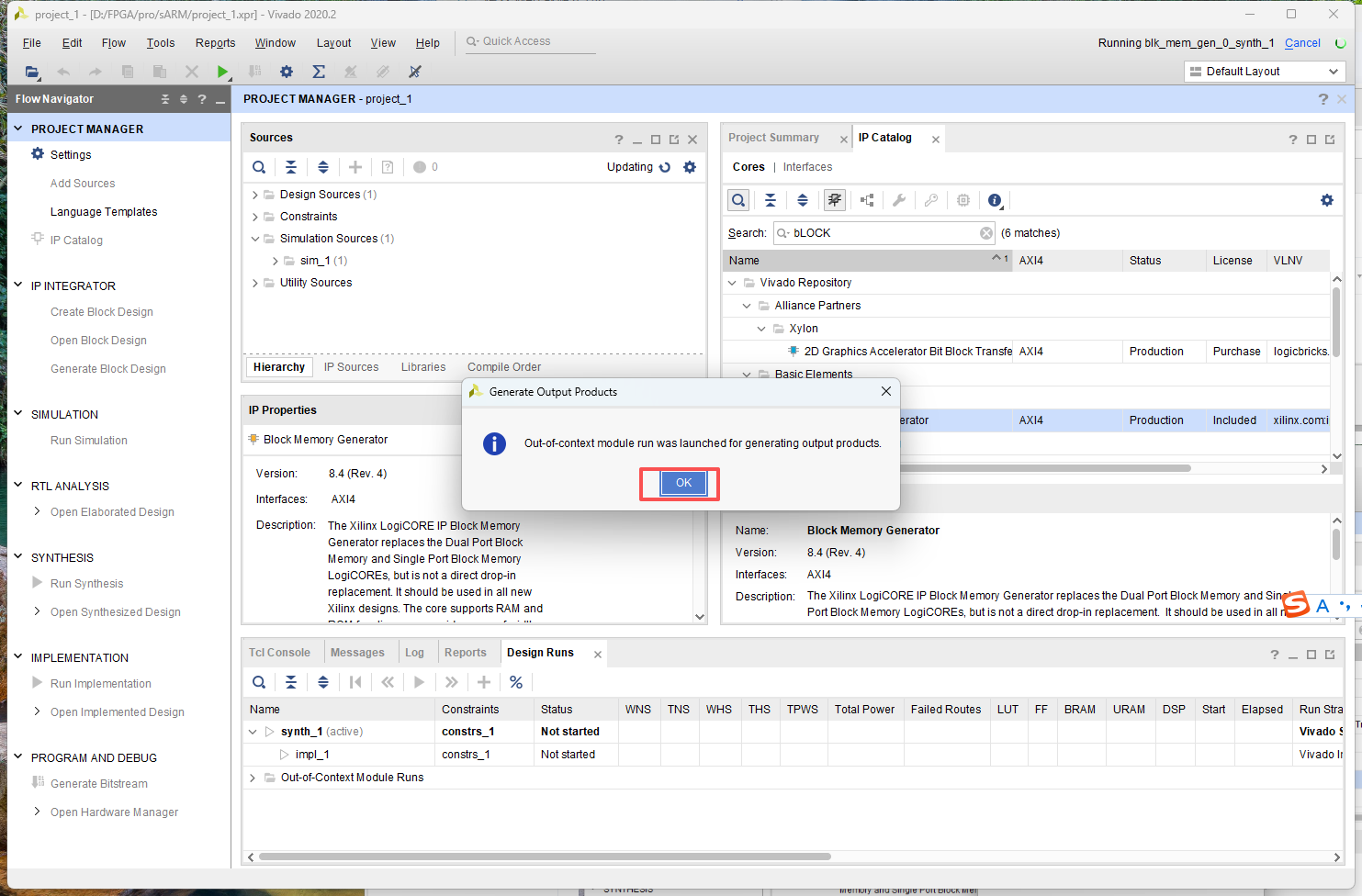Click Customize IP wrench icon
1362x896 pixels.
click(899, 200)
